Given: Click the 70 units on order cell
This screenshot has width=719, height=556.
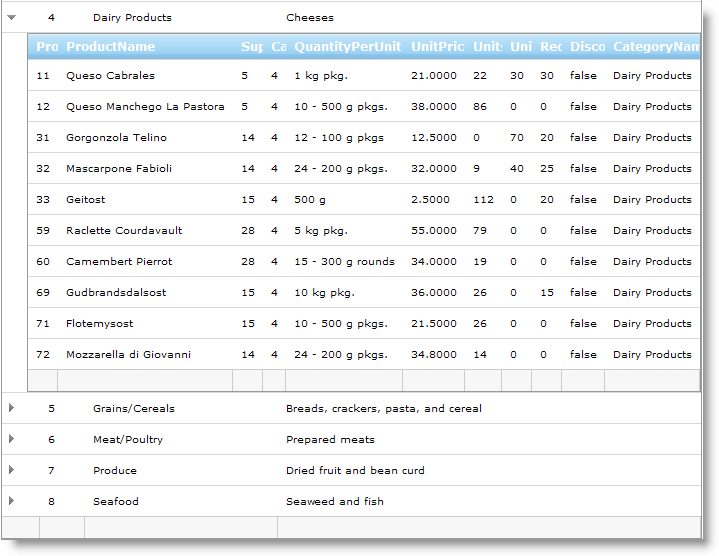Looking at the screenshot, I should click(517, 138).
